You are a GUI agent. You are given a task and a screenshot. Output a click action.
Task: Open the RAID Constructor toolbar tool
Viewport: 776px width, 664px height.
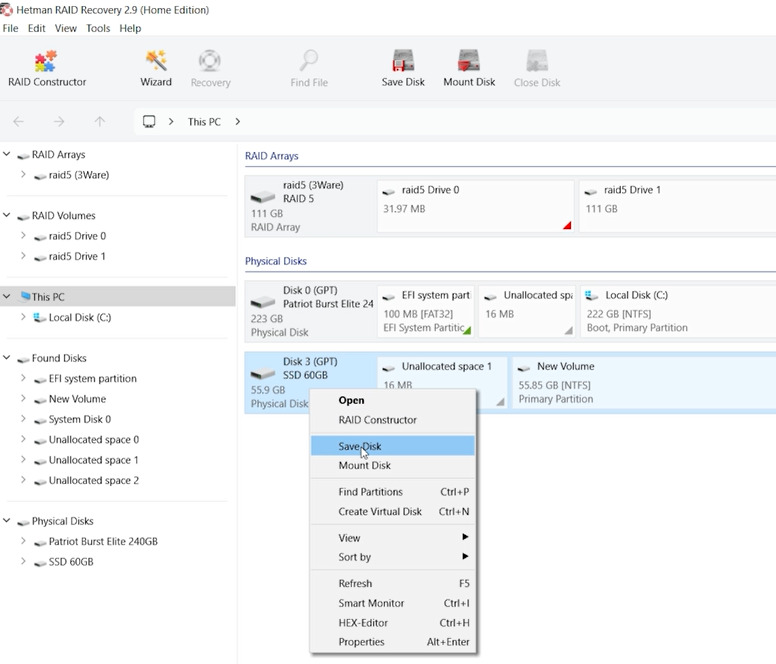[x=47, y=69]
